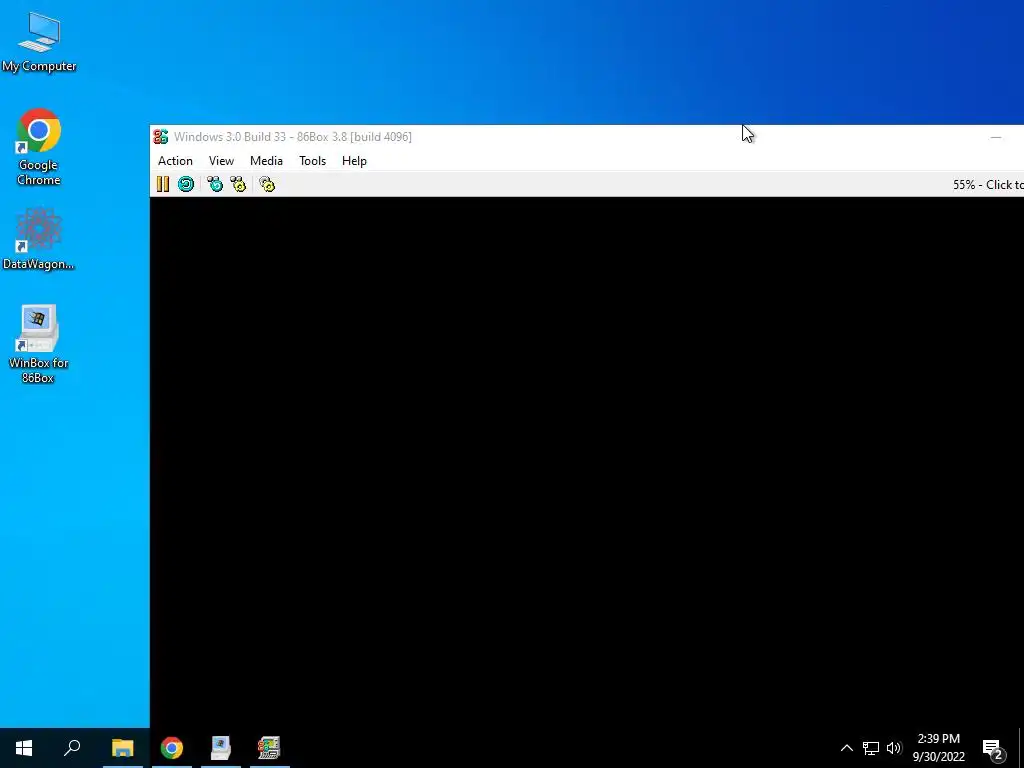This screenshot has width=1024, height=768.
Task: Click the '55% - Click to' status text
Action: [x=987, y=185]
